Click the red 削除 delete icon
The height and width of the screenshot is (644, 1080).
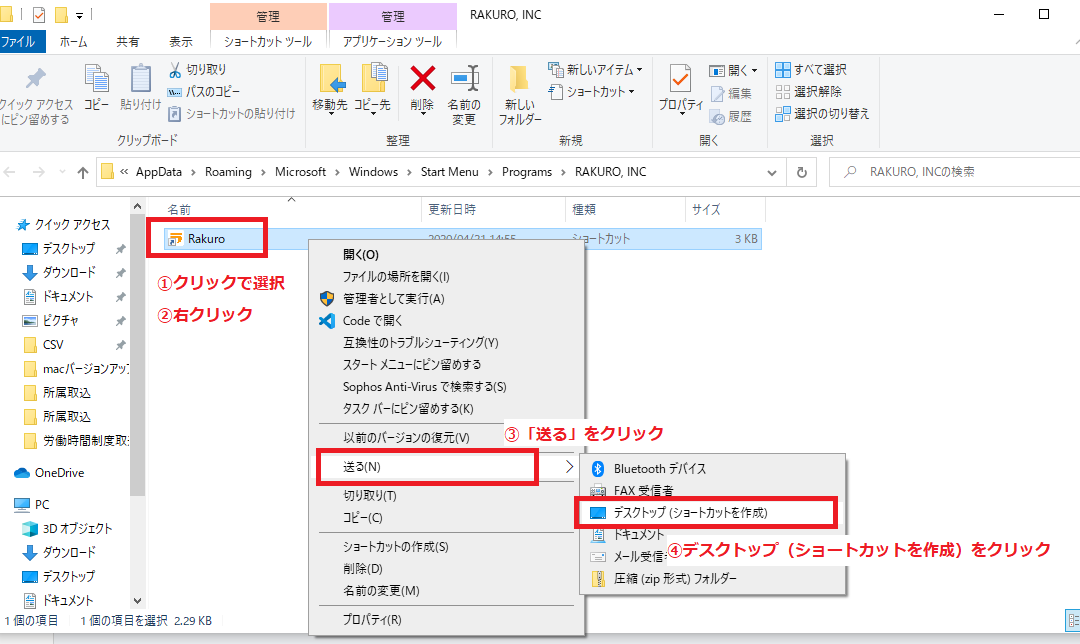coord(422,79)
